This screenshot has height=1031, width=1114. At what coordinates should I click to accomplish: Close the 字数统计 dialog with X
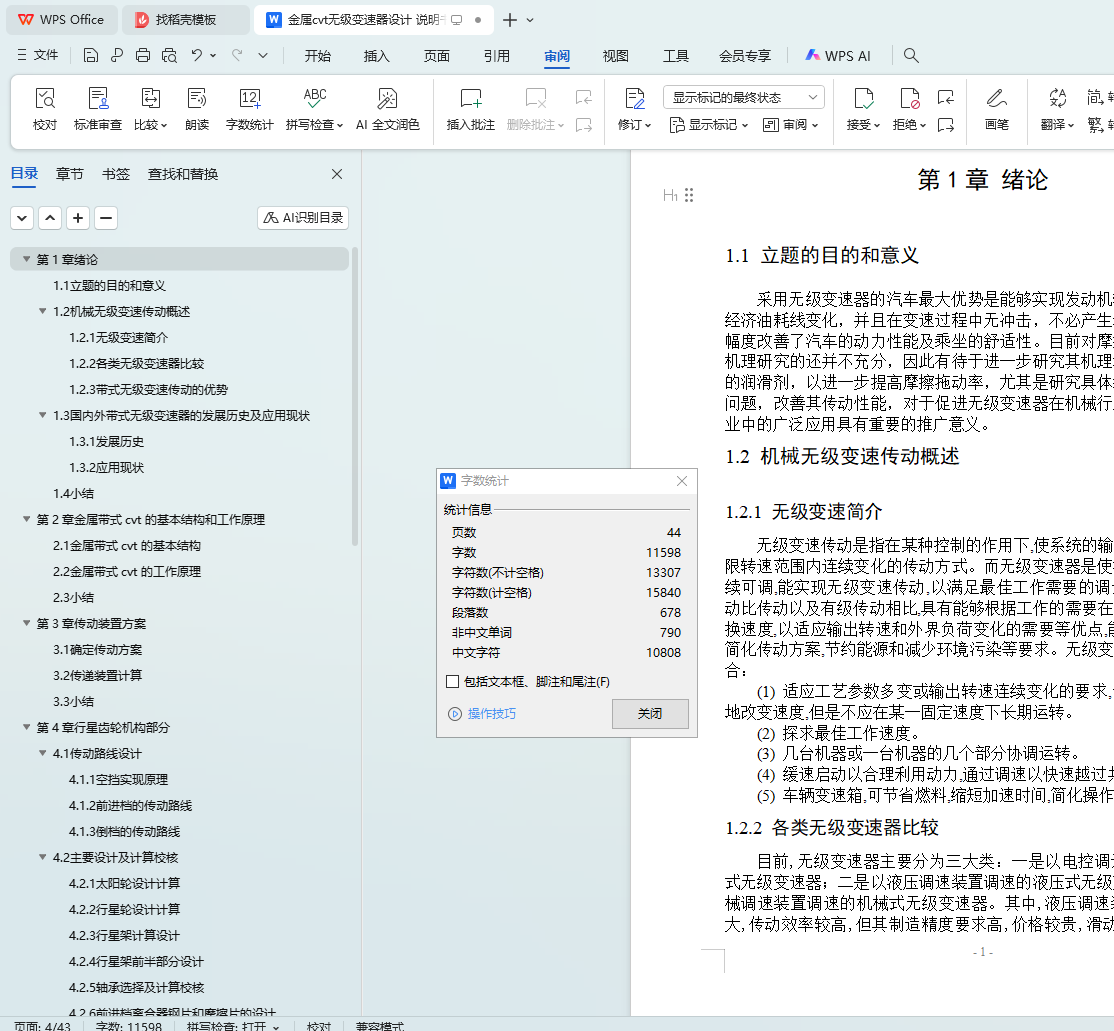(x=682, y=481)
